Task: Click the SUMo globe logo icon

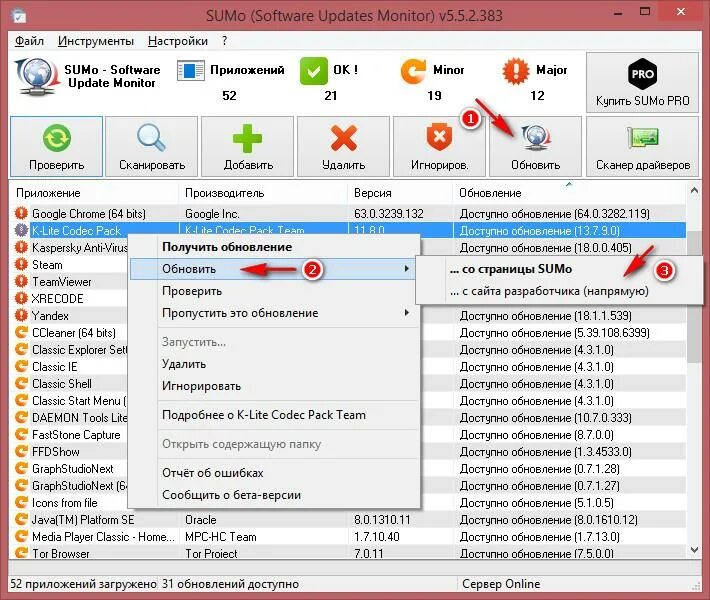Action: click(38, 76)
